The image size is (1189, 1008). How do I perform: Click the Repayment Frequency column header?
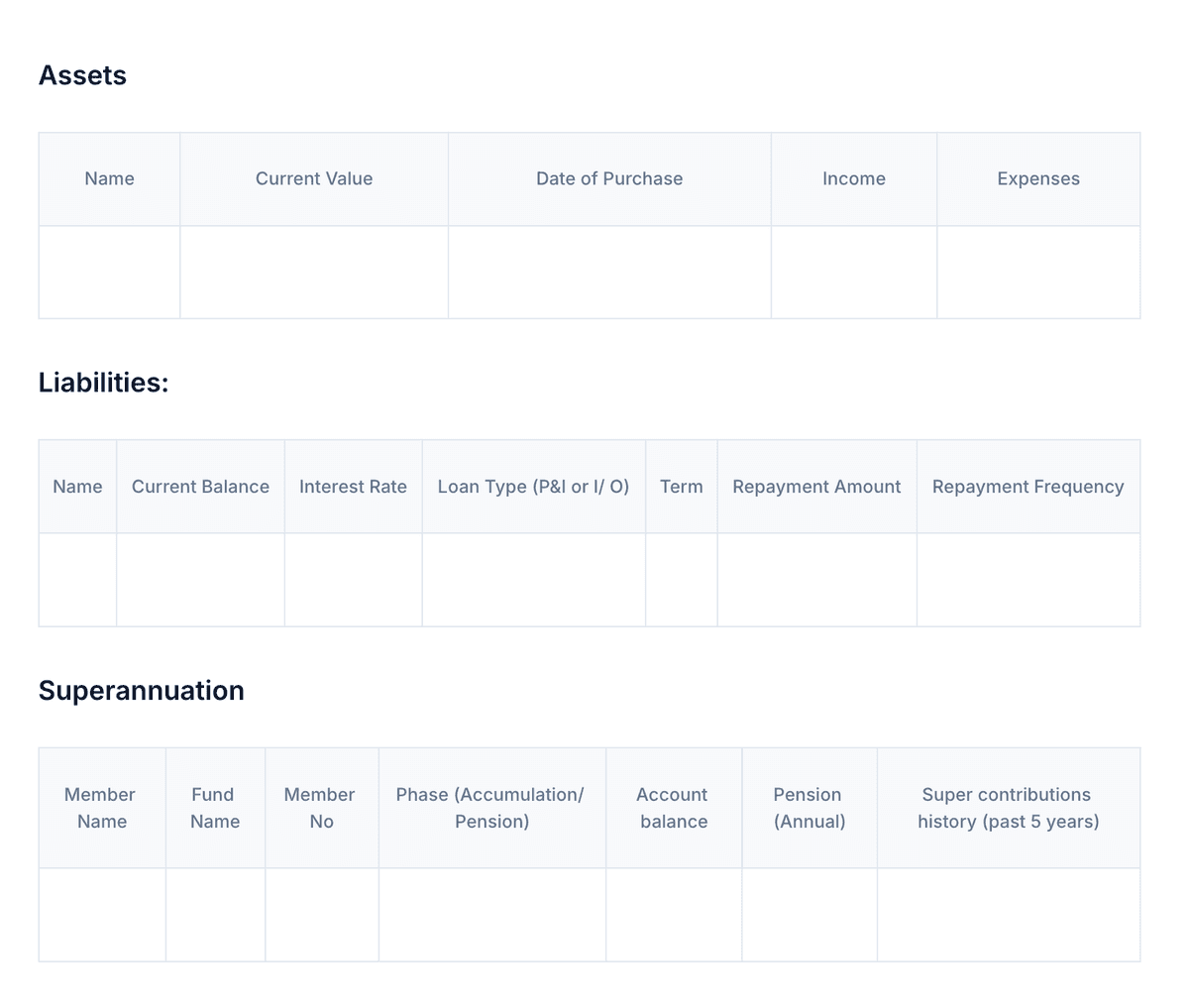(1027, 486)
